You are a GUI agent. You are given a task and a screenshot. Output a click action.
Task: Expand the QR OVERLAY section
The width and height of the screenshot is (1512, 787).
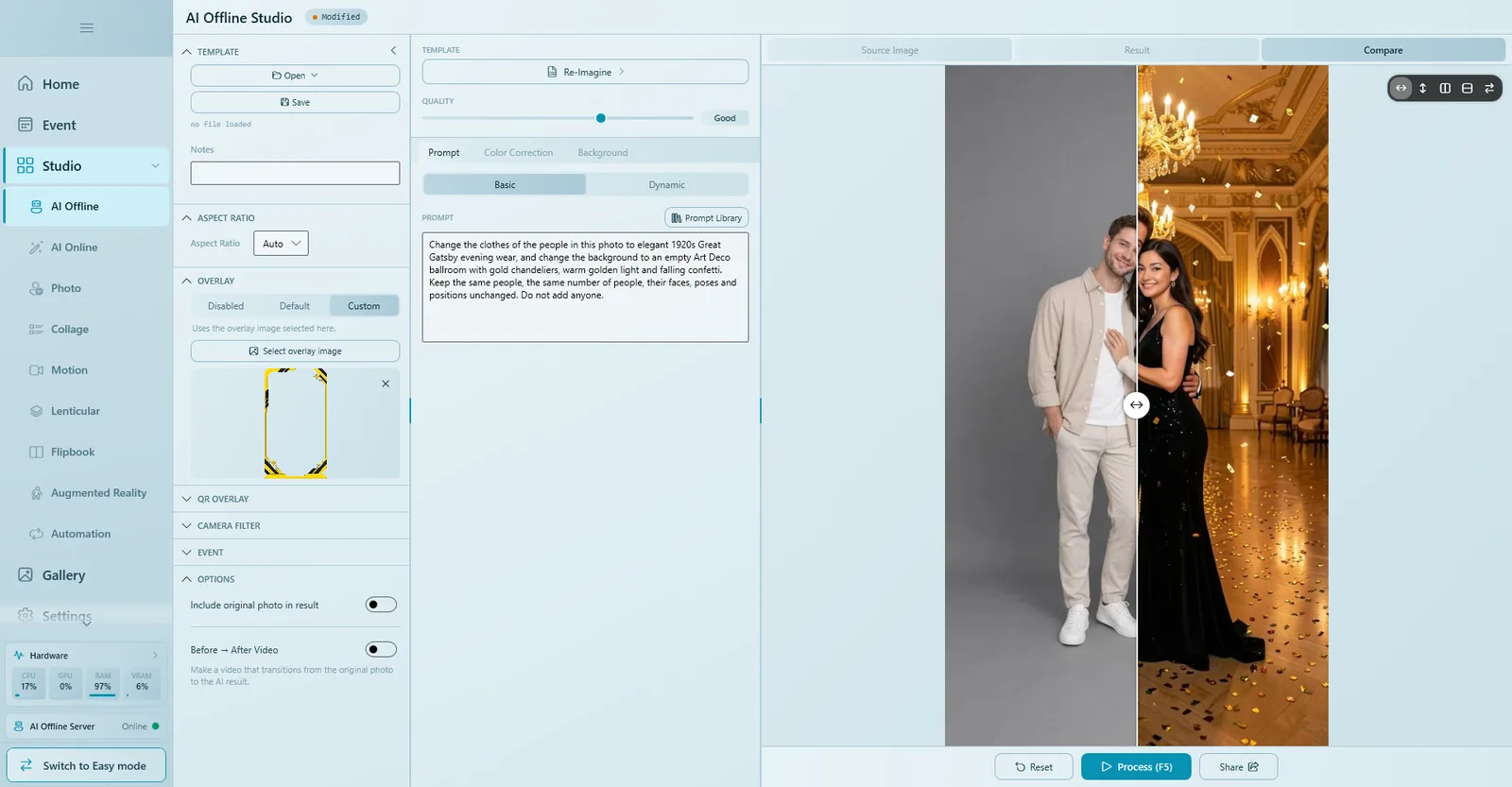[292, 499]
